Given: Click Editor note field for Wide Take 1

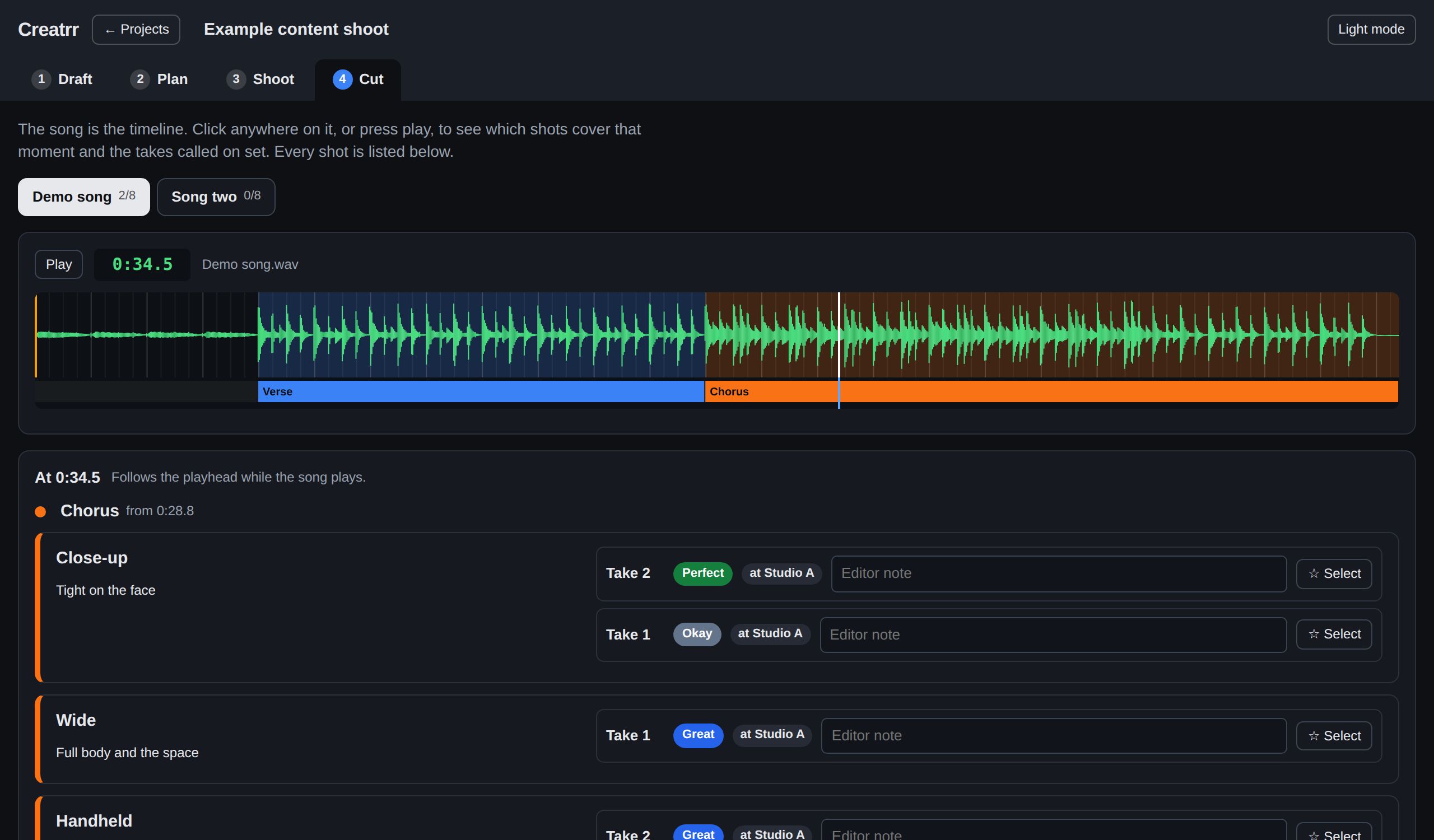Looking at the screenshot, I should point(1054,736).
